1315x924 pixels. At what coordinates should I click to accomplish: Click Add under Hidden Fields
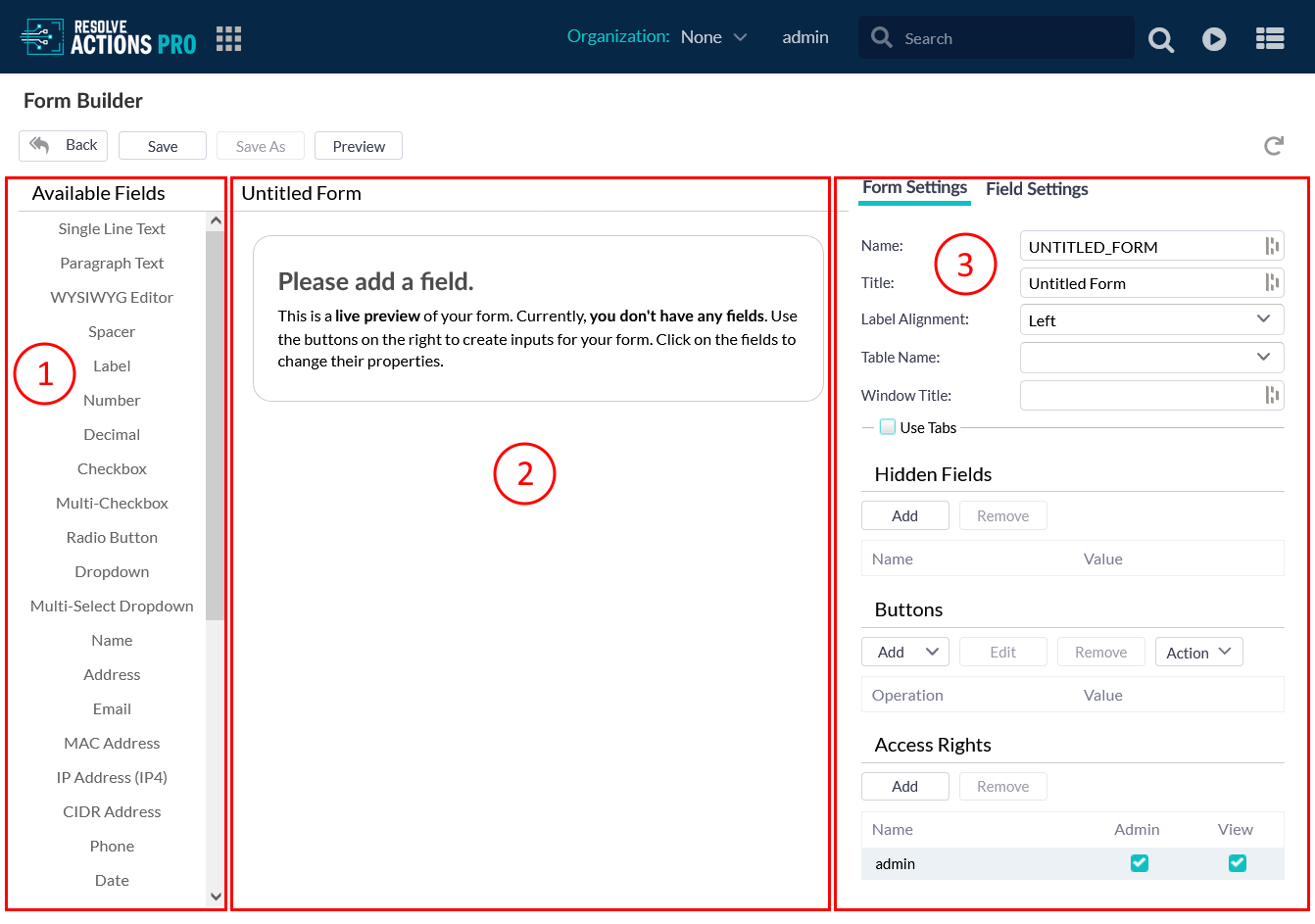click(x=904, y=516)
